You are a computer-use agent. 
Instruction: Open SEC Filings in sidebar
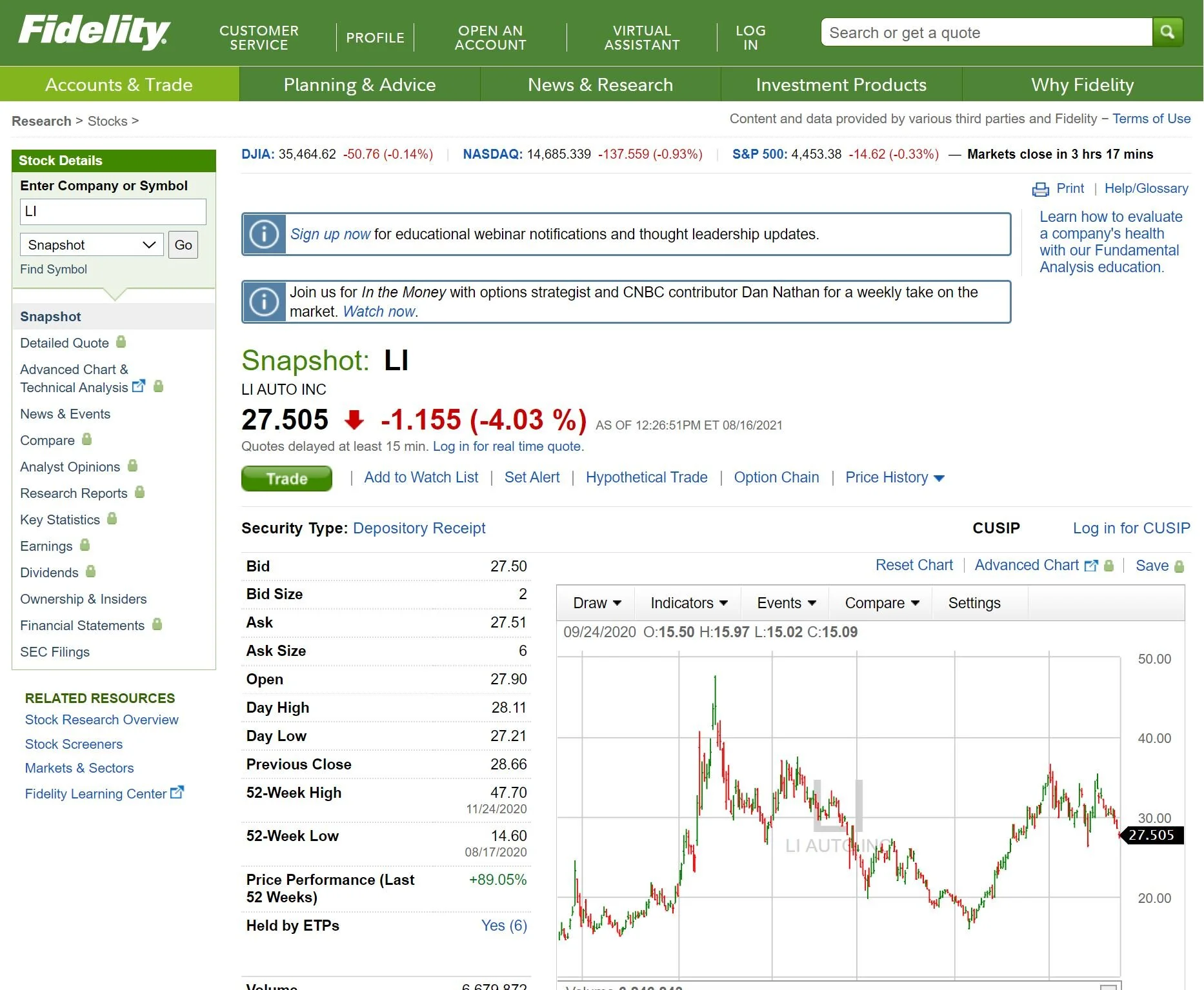click(55, 652)
